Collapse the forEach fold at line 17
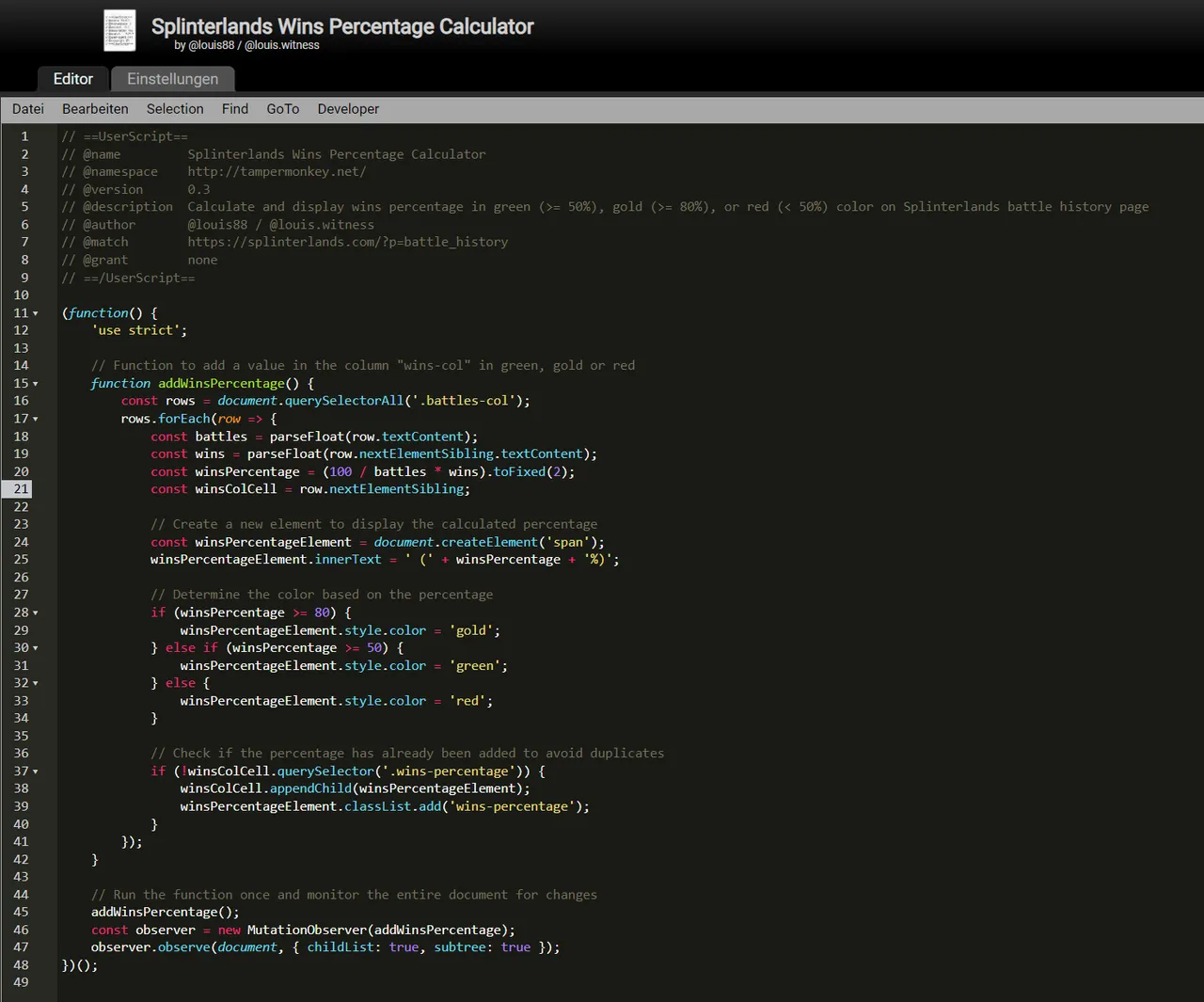1204x1002 pixels. tap(36, 419)
